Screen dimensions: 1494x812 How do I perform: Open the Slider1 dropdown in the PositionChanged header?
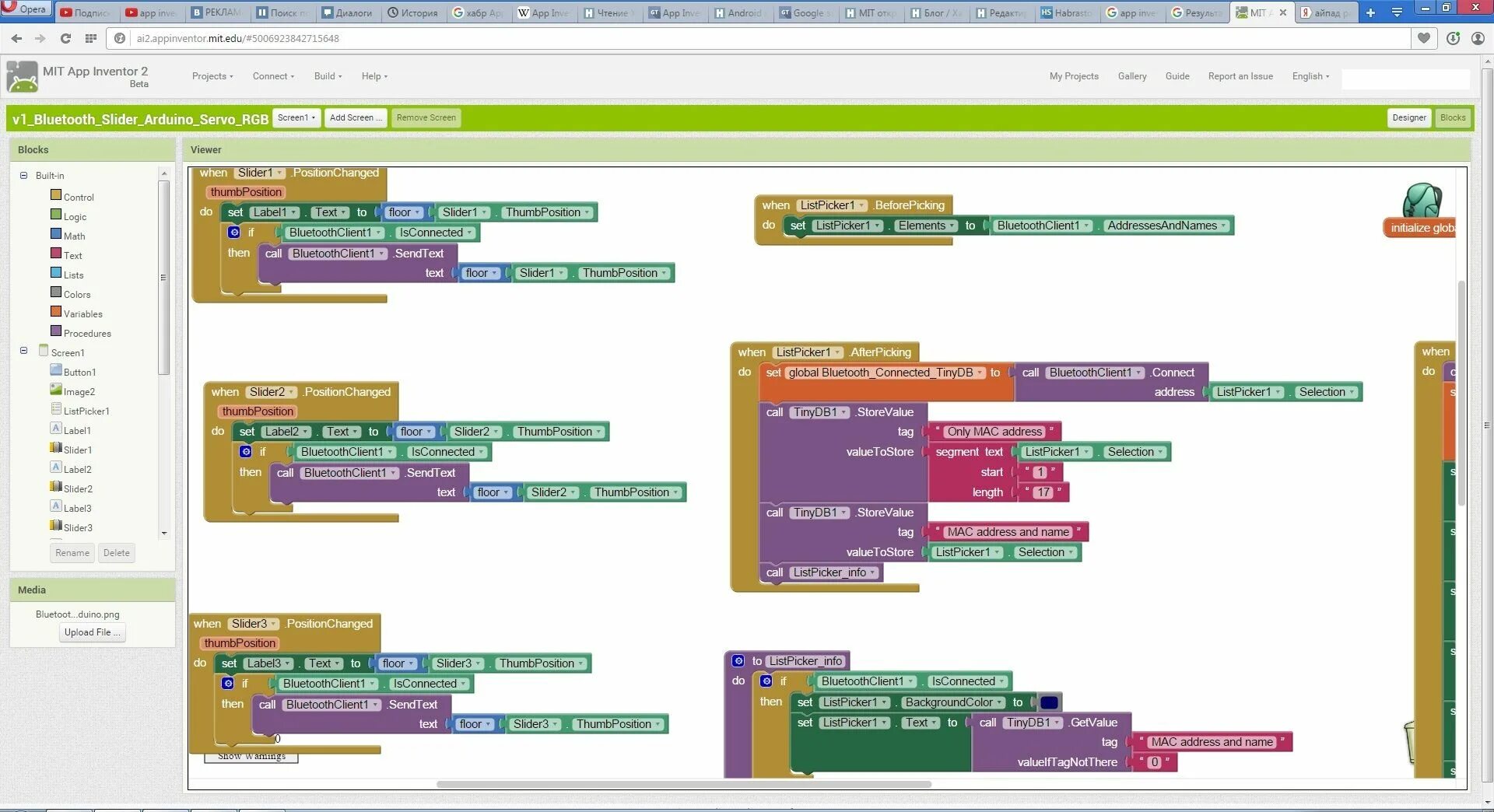click(x=260, y=173)
